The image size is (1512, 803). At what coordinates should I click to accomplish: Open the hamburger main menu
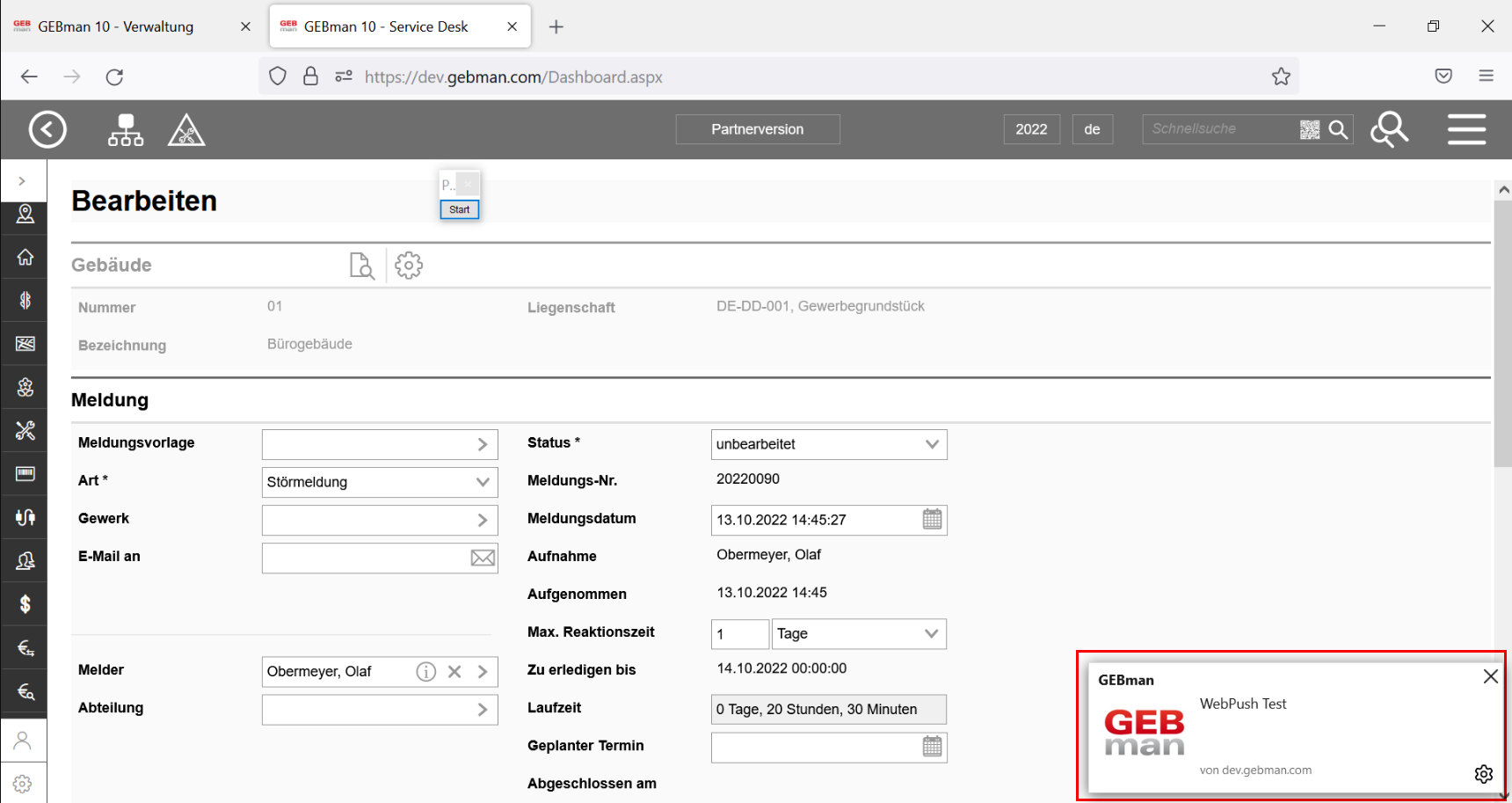(1467, 129)
